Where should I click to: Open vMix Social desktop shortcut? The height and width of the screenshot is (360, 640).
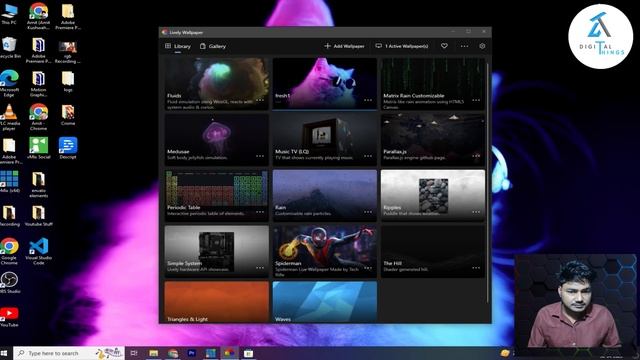pos(38,148)
